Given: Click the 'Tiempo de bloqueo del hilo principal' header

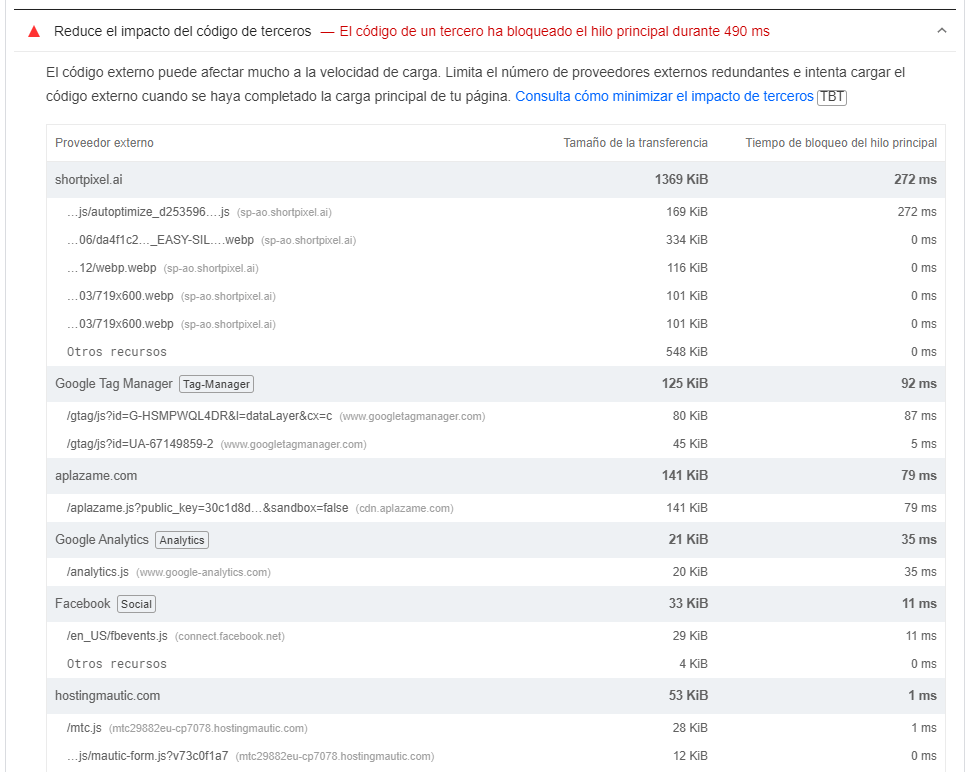Looking at the screenshot, I should (841, 143).
